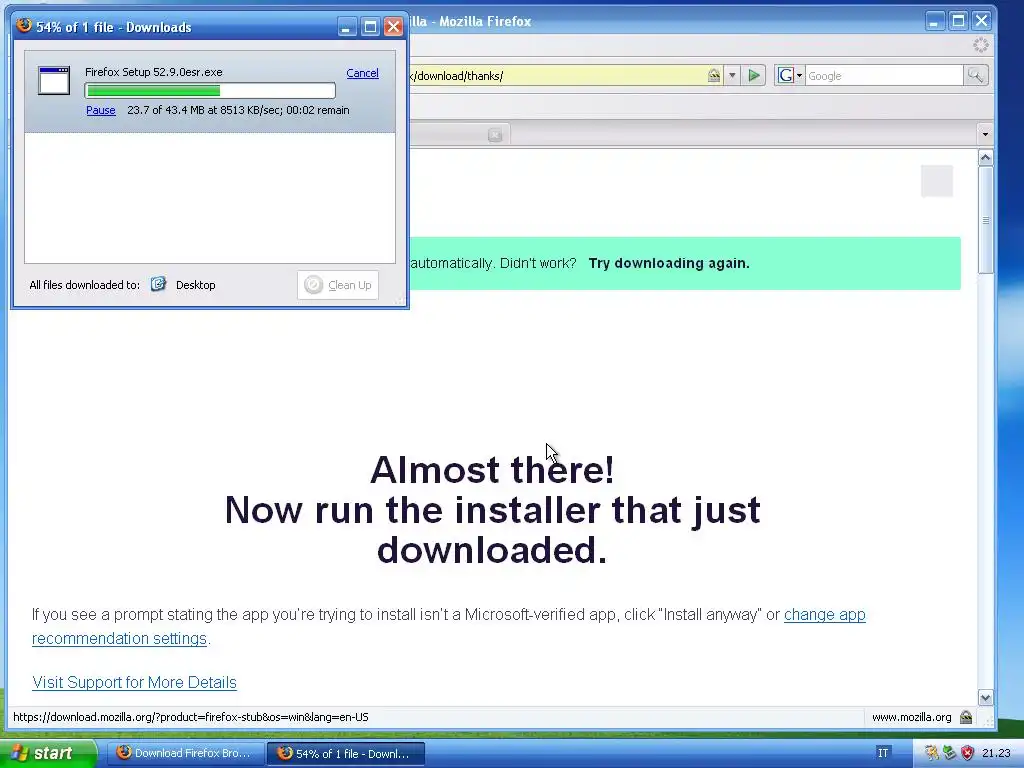Open the Windows Start menu
This screenshot has width=1024, height=768.
pos(47,753)
